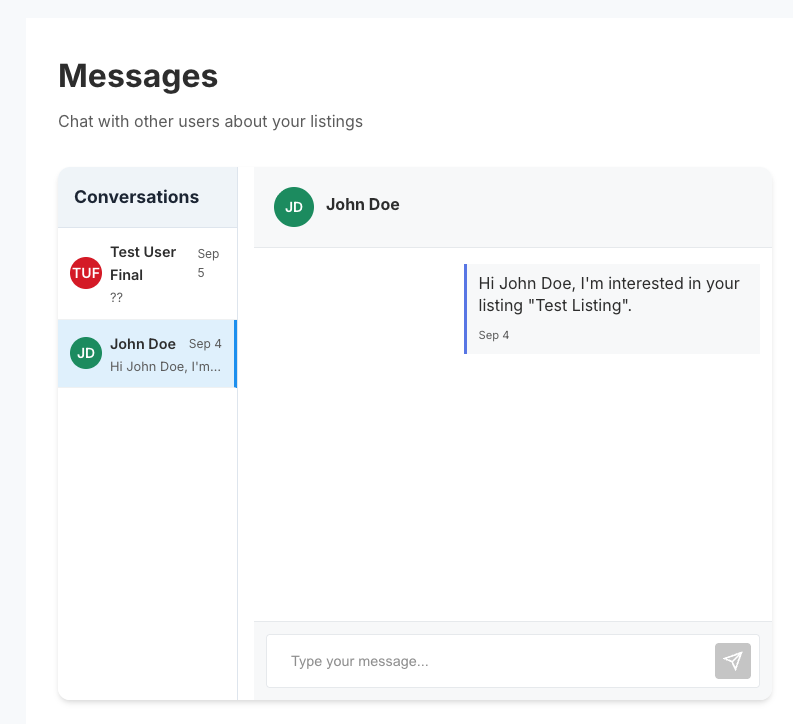This screenshot has height=724, width=793.
Task: Click the blue selection bar on John Doe's row
Action: point(235,353)
